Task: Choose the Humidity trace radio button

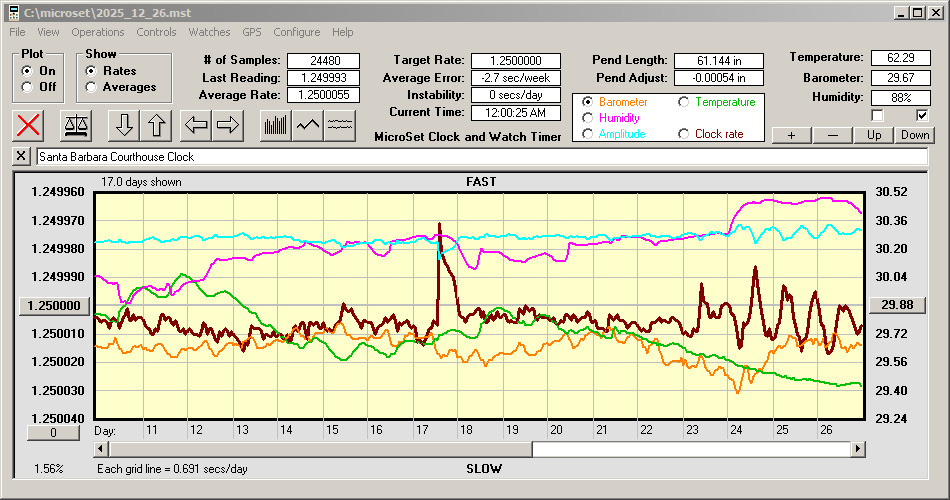Action: 588,118
